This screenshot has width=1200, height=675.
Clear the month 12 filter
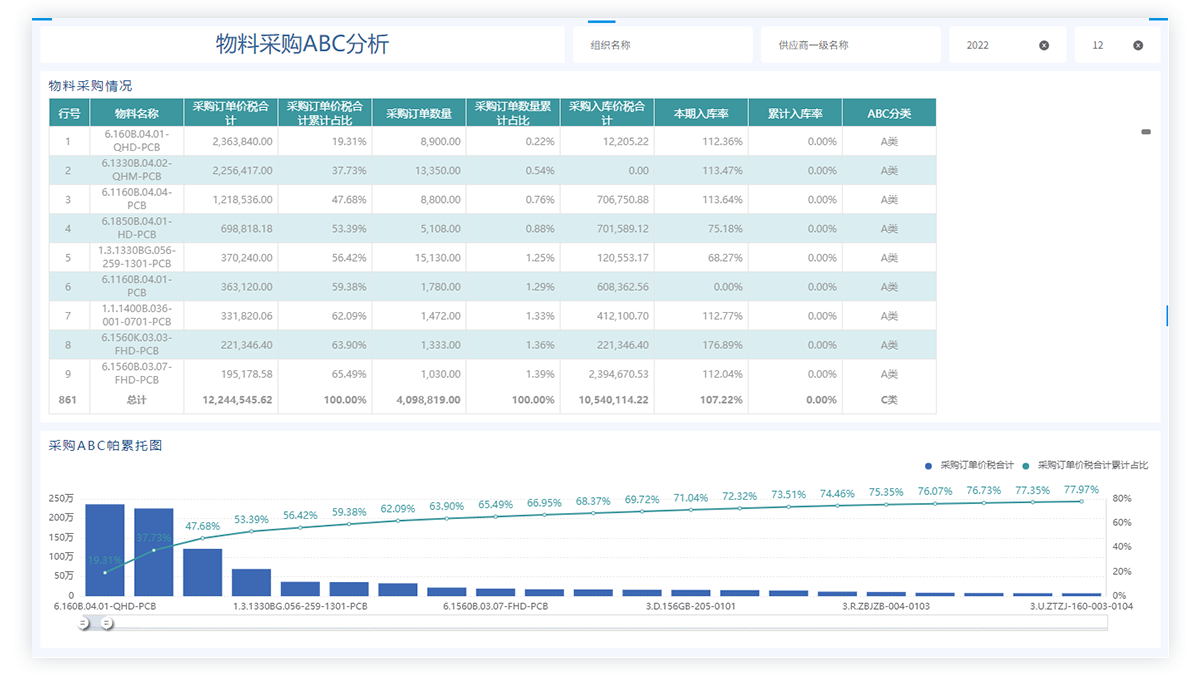(1138, 45)
